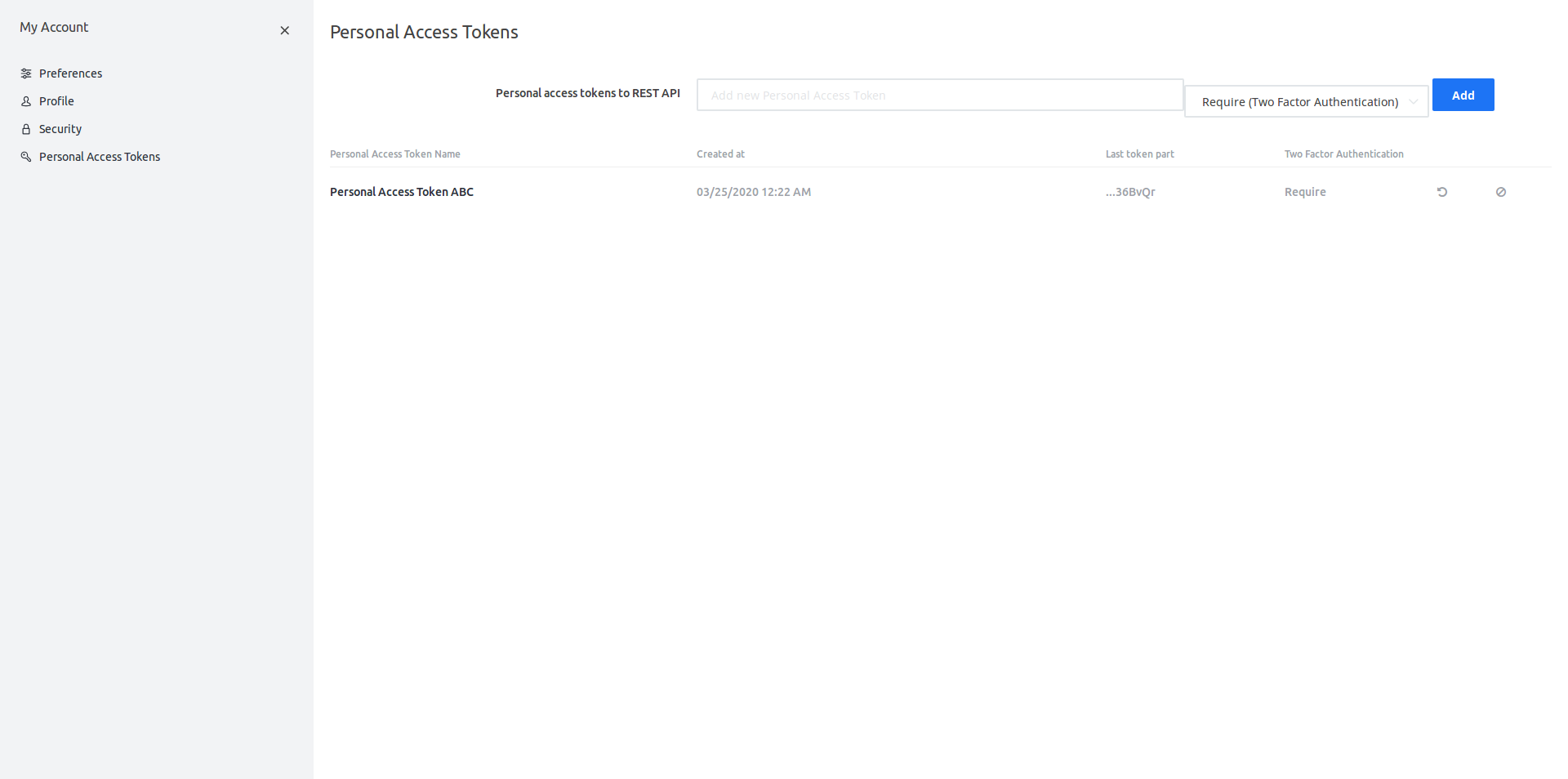Open the Preferences section
Image resolution: width=1568 pixels, height=779 pixels.
coord(69,73)
